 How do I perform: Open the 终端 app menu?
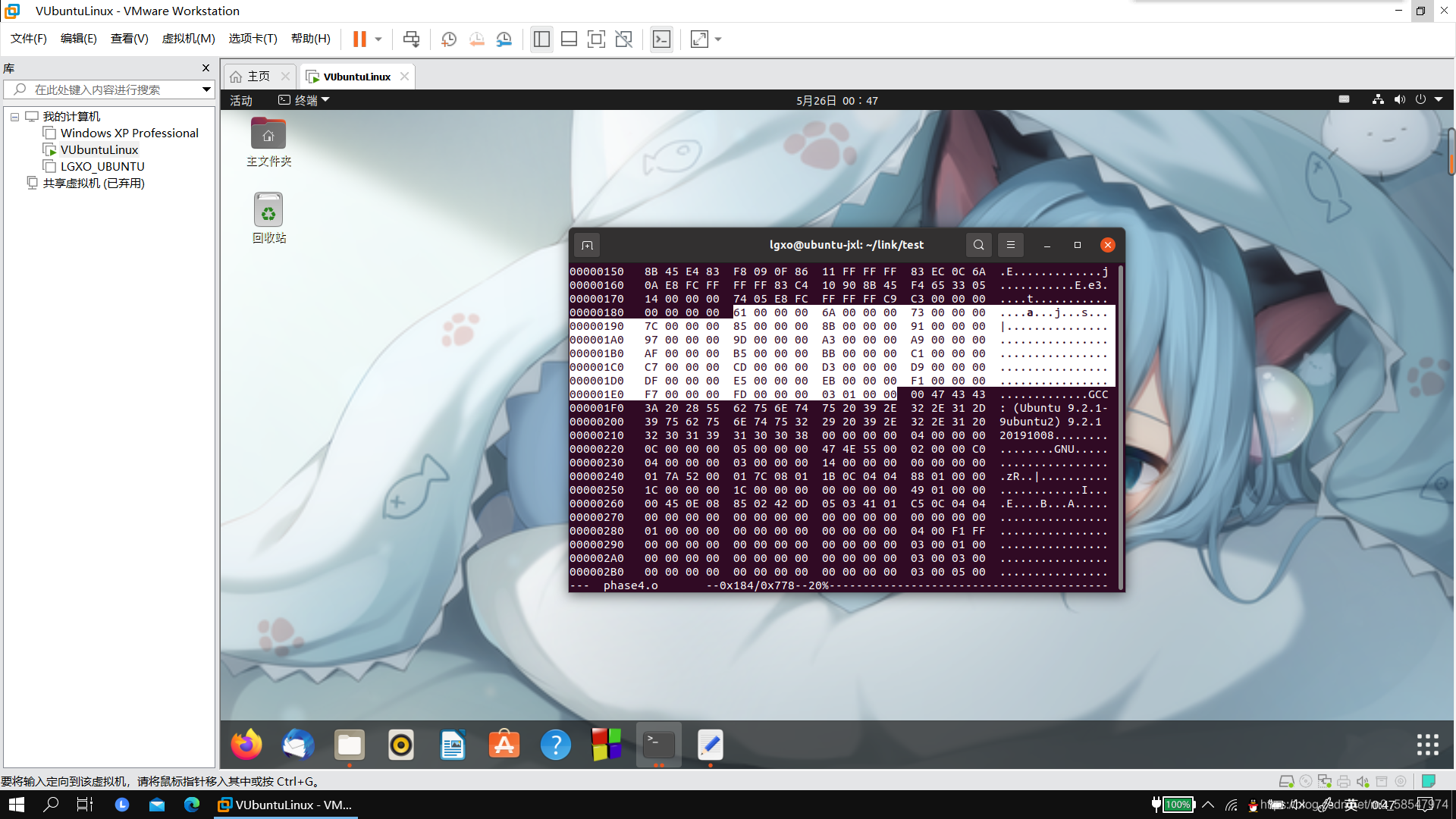(304, 100)
